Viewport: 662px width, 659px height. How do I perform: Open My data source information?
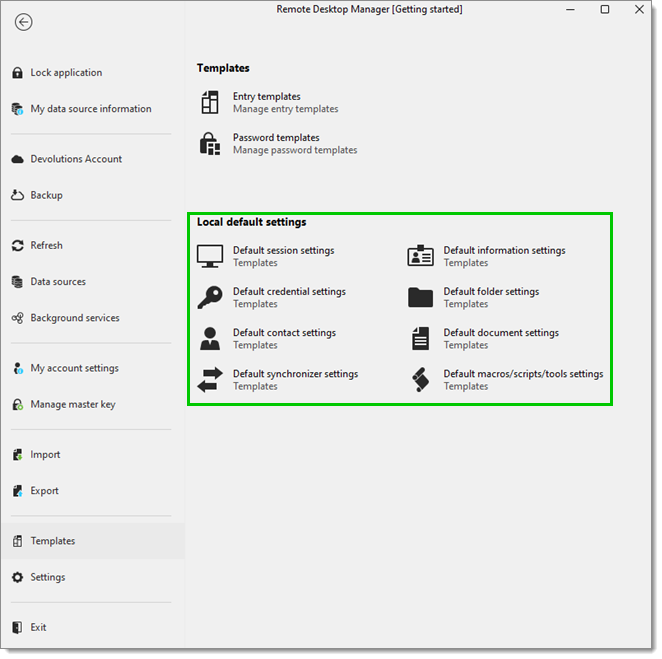92,109
